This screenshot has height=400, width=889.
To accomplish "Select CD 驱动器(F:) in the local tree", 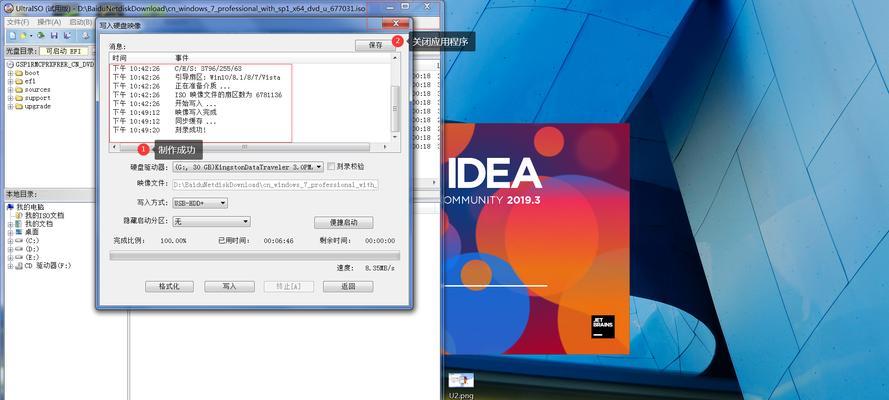I will (43, 266).
